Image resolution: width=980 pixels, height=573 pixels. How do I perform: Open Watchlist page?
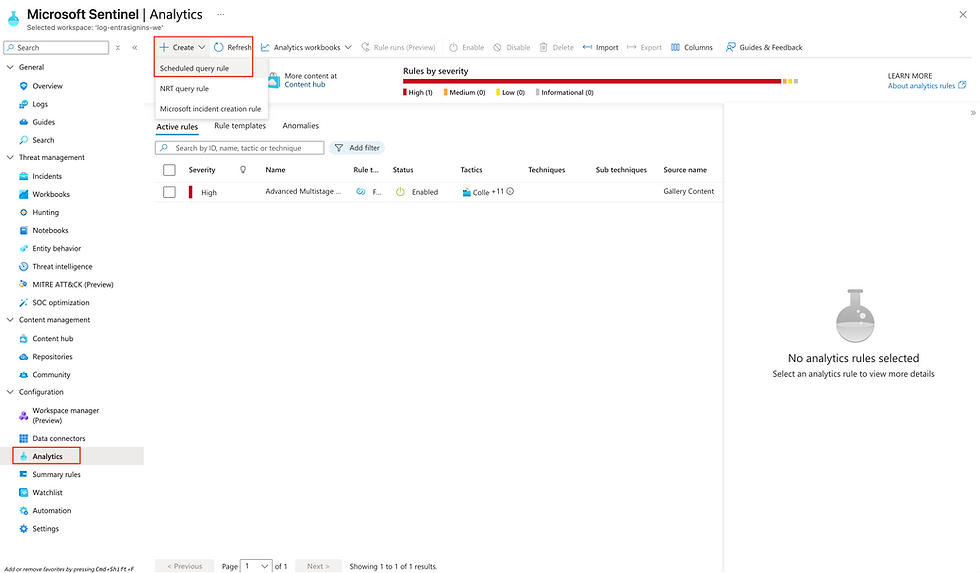tap(47, 493)
